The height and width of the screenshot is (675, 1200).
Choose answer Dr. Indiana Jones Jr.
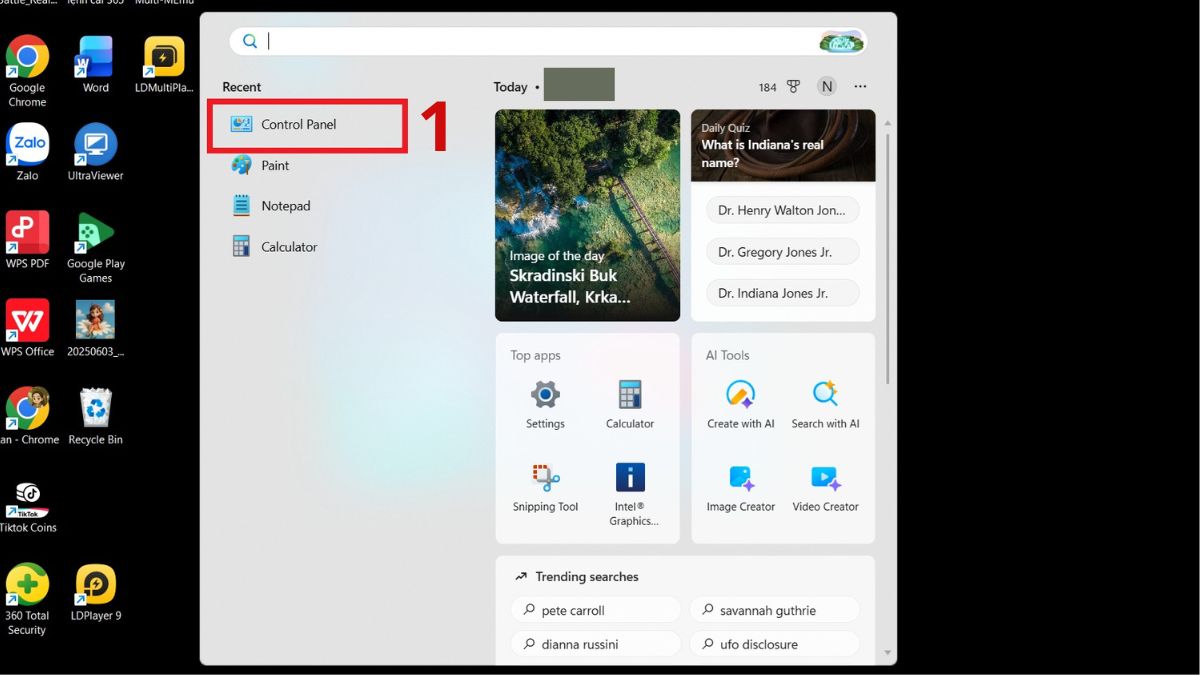pyautogui.click(x=782, y=293)
